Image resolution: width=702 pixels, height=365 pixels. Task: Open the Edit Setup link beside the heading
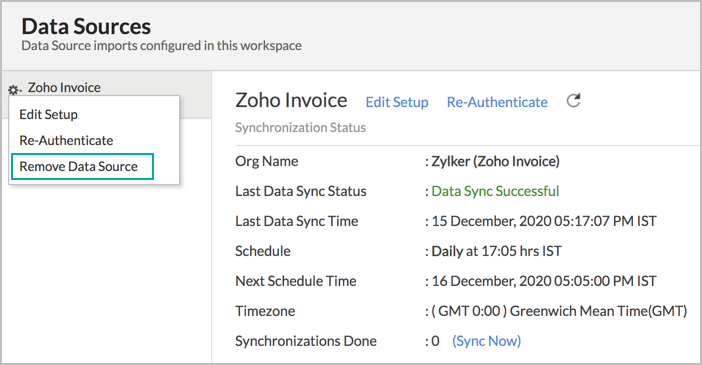(397, 102)
